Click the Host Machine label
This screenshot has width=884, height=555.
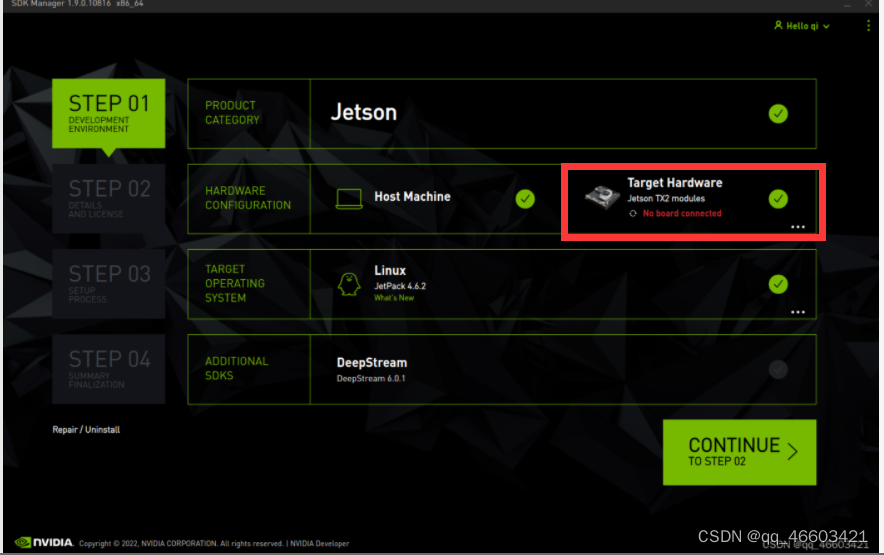(x=412, y=197)
